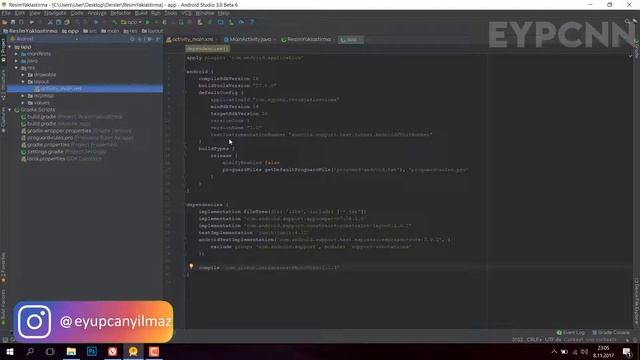Open the Code menu
Screen dimensions: 640x360
tap(77, 13)
